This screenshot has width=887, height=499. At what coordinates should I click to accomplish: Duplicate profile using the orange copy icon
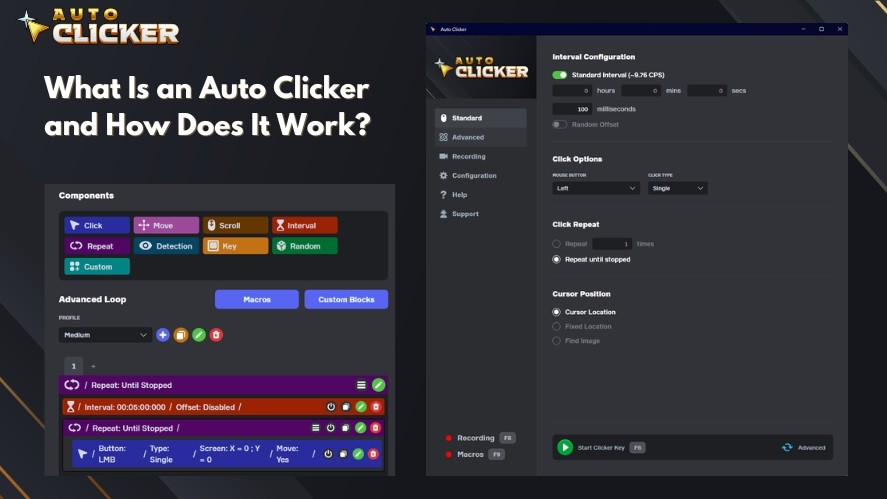tap(181, 335)
